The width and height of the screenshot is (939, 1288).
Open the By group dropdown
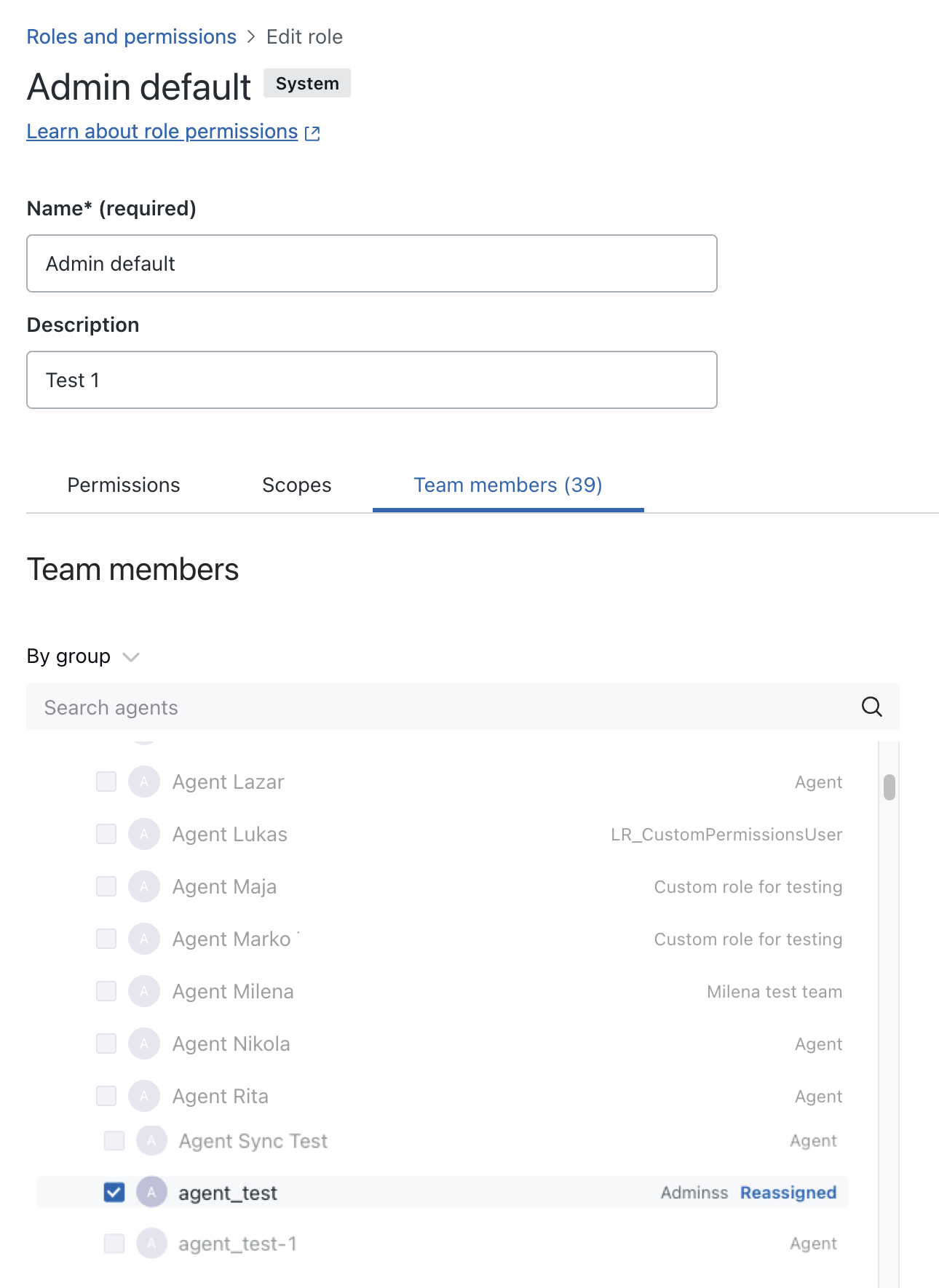click(83, 656)
